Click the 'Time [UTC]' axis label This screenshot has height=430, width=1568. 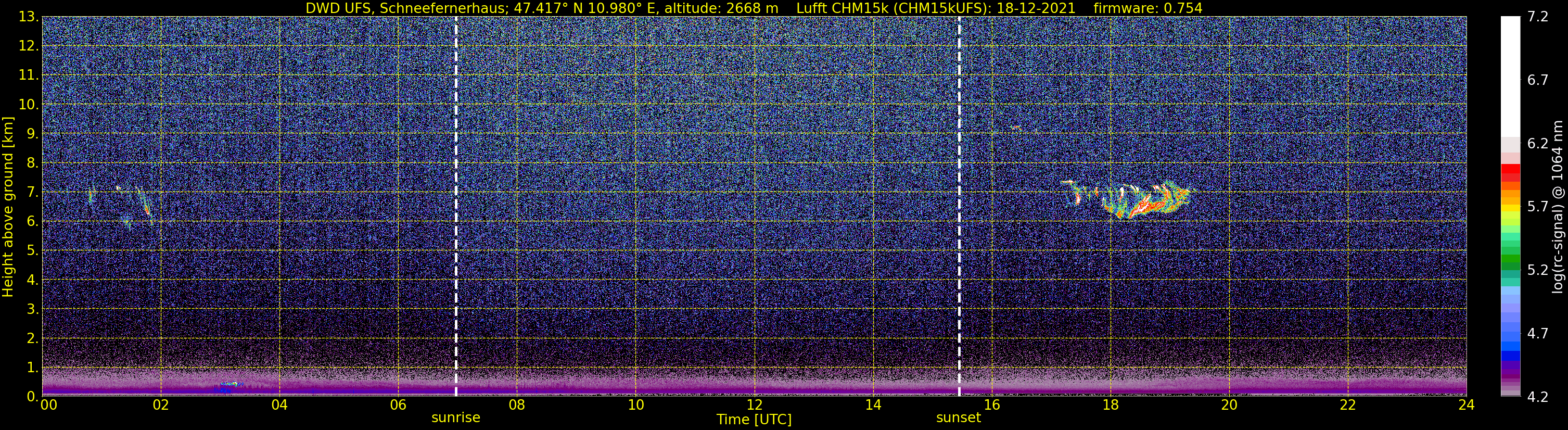[754, 419]
